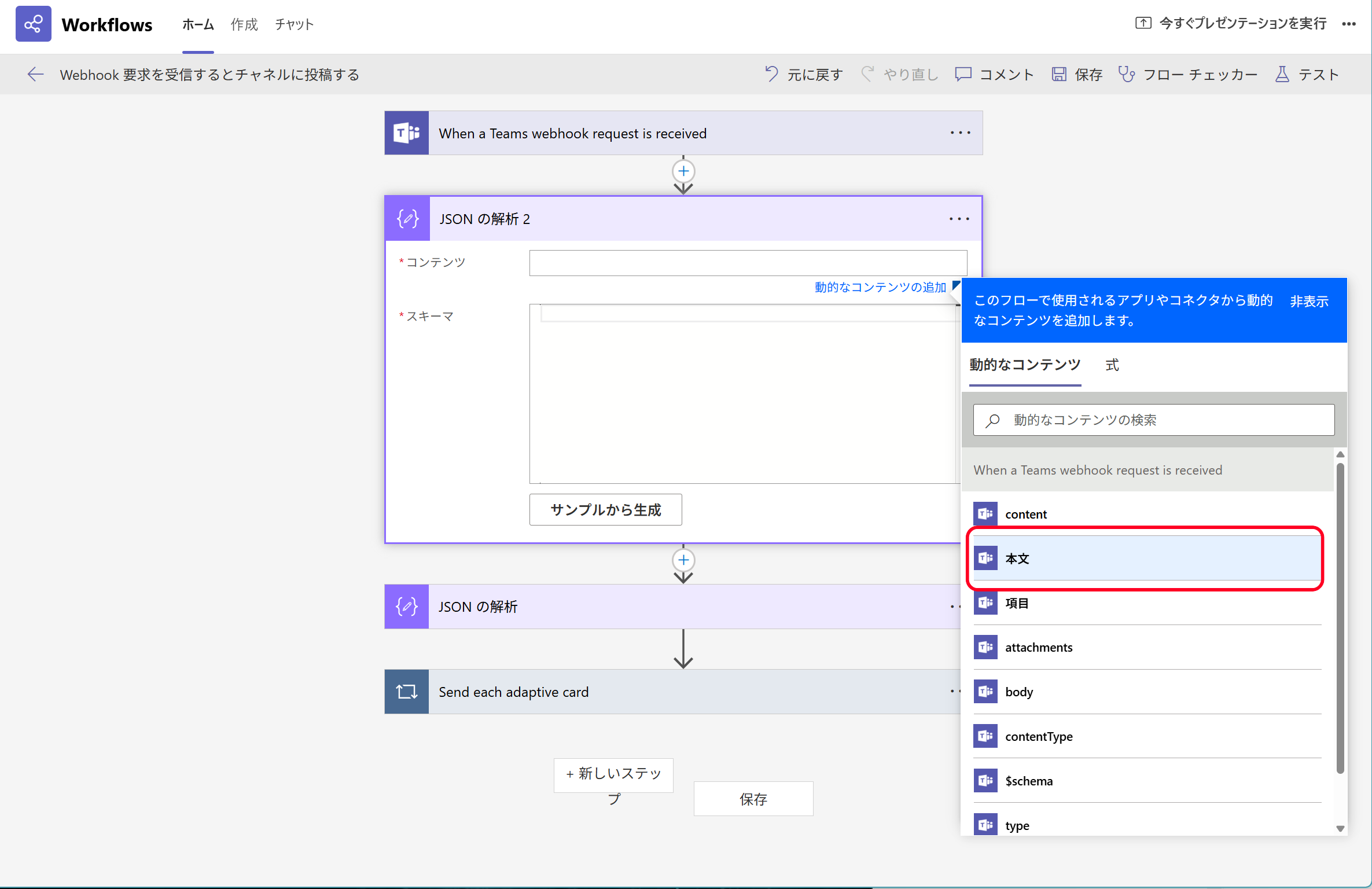
Task: Click the bottom 保存 button
Action: tap(753, 799)
